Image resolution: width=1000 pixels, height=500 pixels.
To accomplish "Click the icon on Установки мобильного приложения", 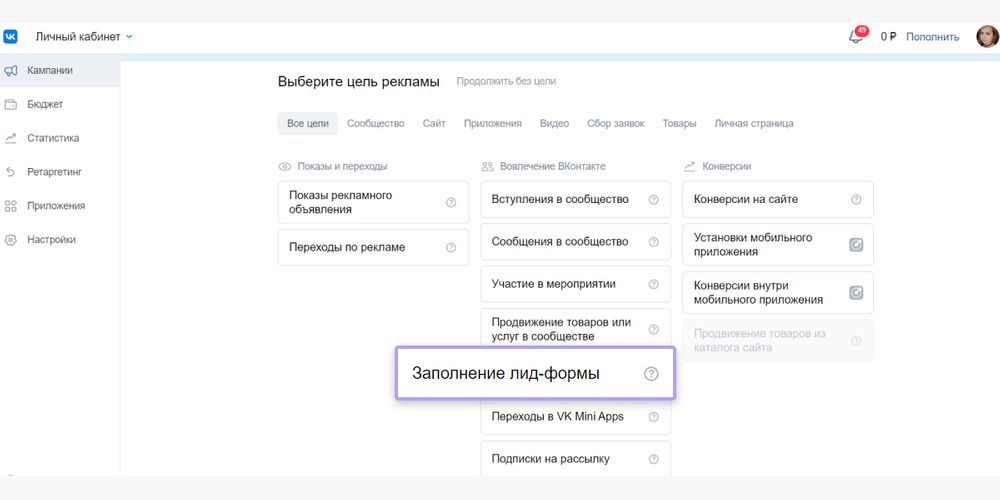I will (856, 244).
